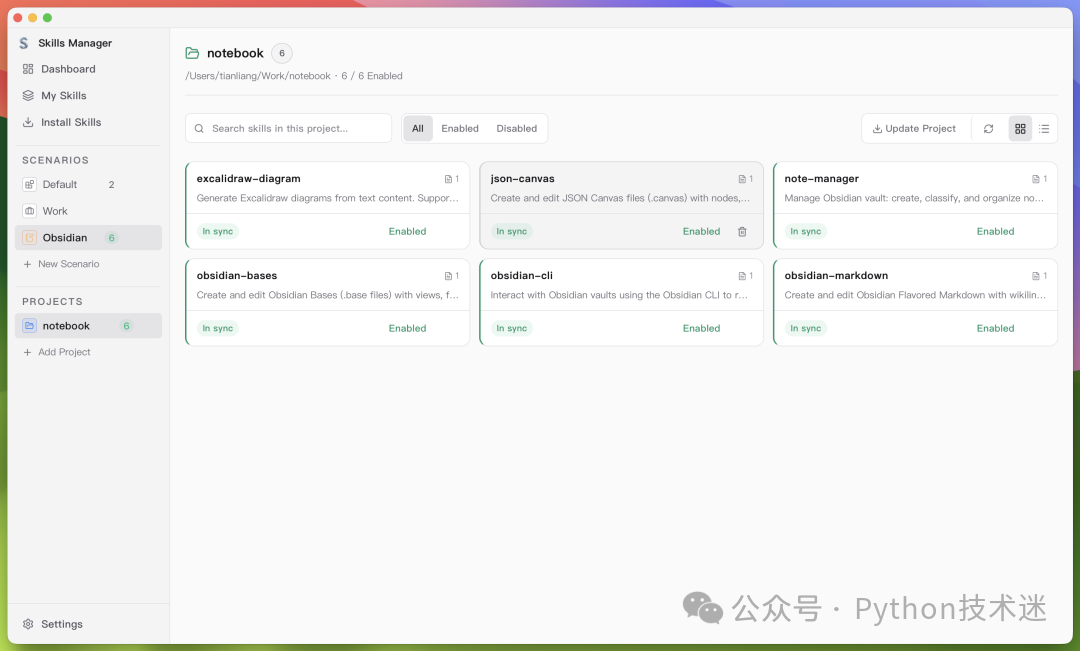Click the Work scenario briefcase icon
The width and height of the screenshot is (1080, 651).
tap(30, 211)
